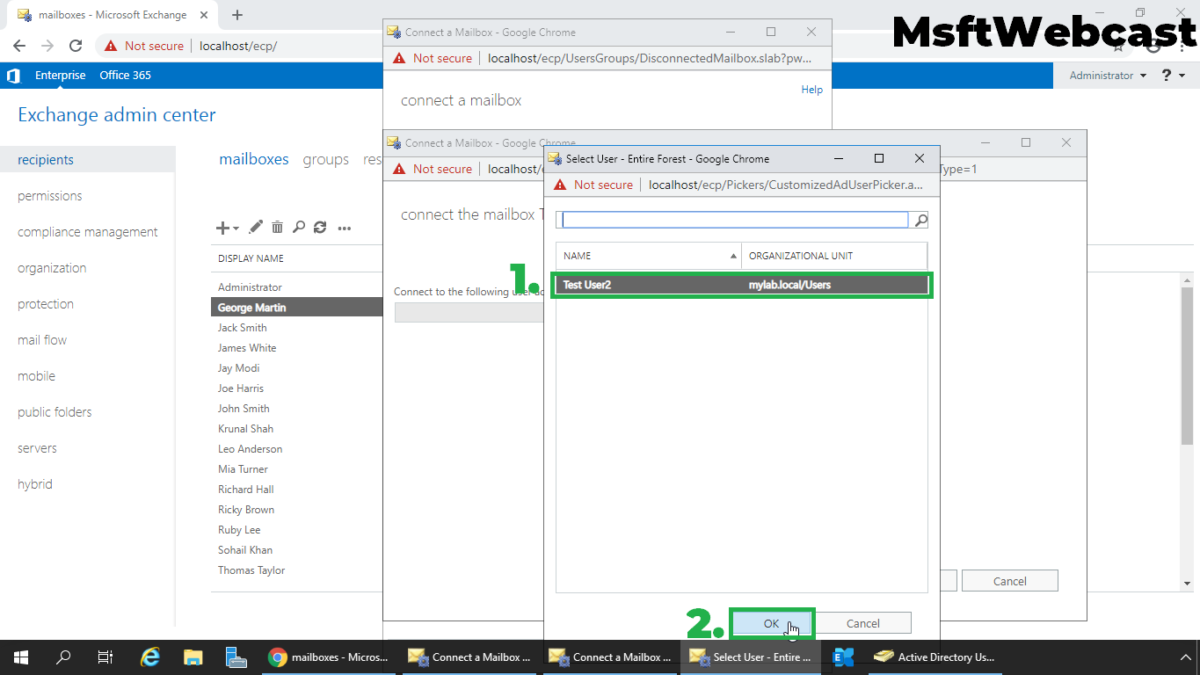Click the search magnifier in Select User dialog
This screenshot has width=1200, height=675.
click(x=920, y=219)
